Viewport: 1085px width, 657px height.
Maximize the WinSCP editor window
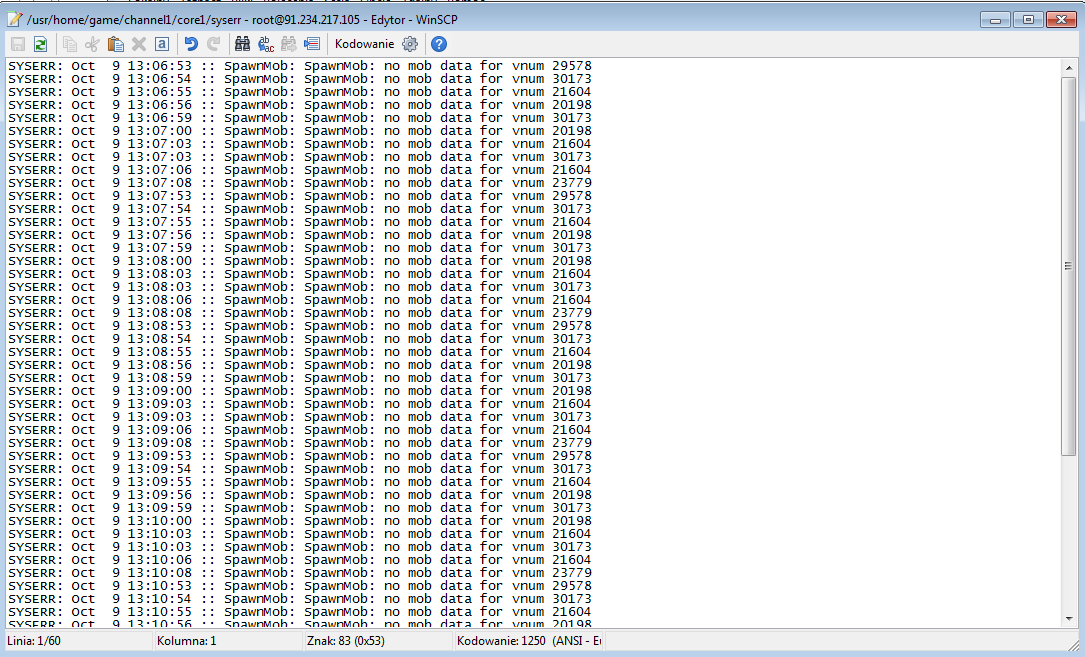click(x=1028, y=19)
